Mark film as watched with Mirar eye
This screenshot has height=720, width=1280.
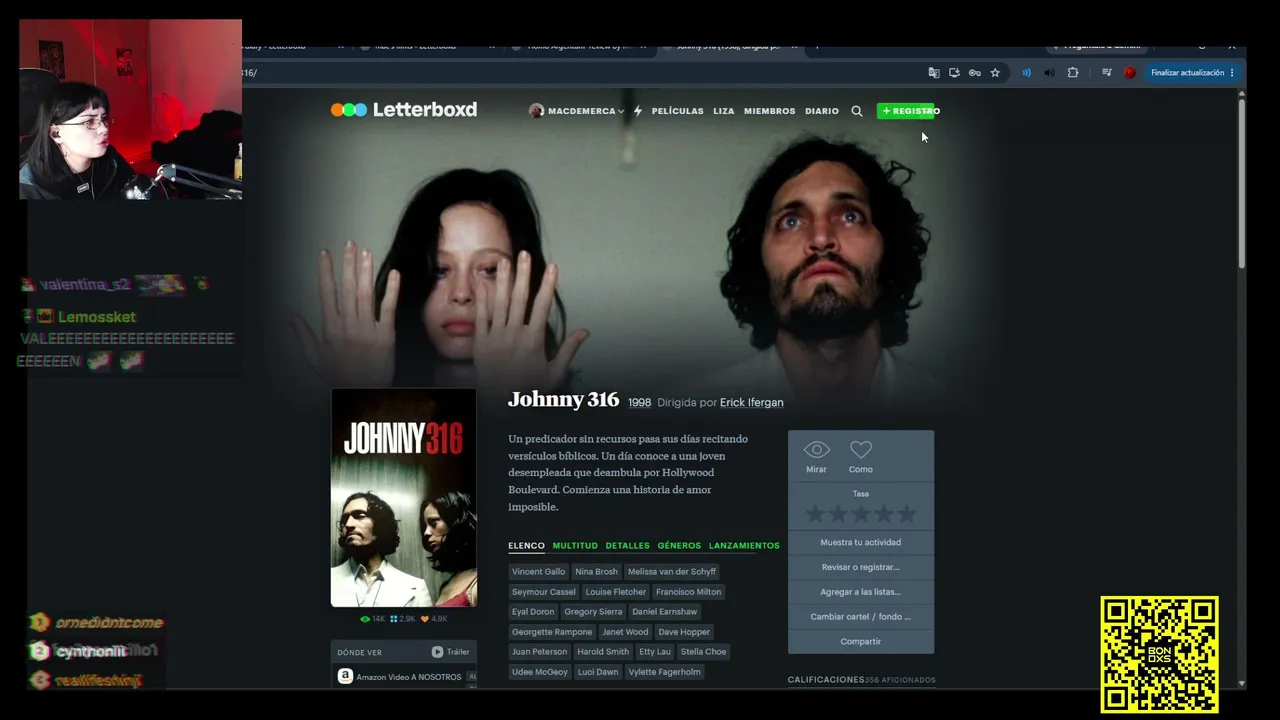pyautogui.click(x=816, y=456)
